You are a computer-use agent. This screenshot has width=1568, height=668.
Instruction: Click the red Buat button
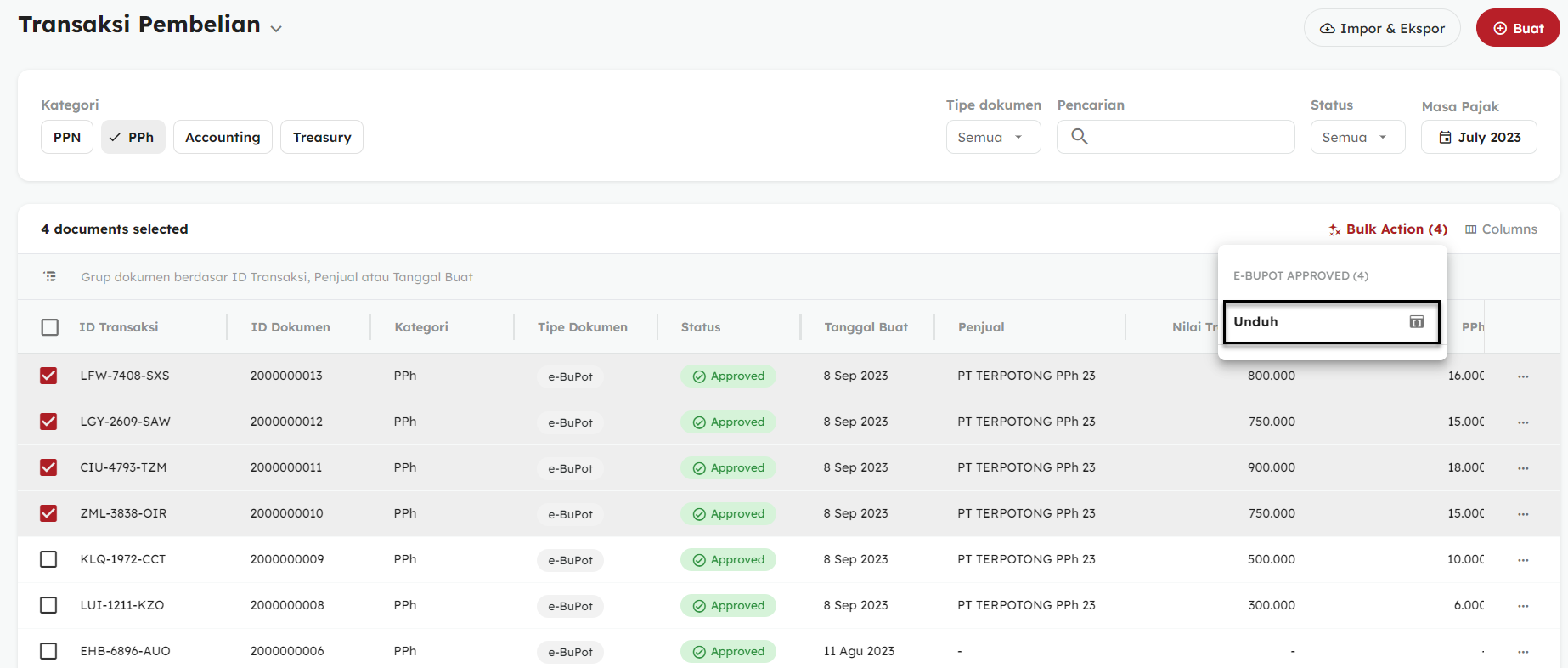pos(1517,28)
